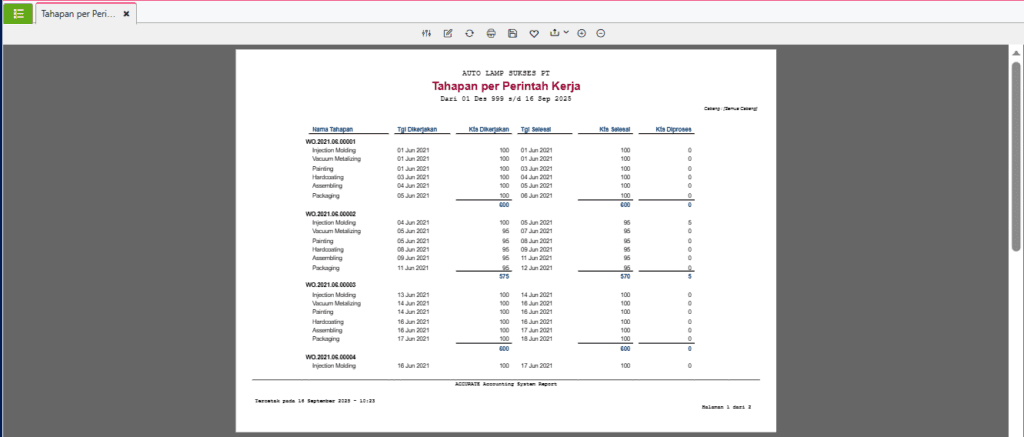Click work order WO.2021.06.00003
The image size is (1024, 437).
click(x=330, y=285)
